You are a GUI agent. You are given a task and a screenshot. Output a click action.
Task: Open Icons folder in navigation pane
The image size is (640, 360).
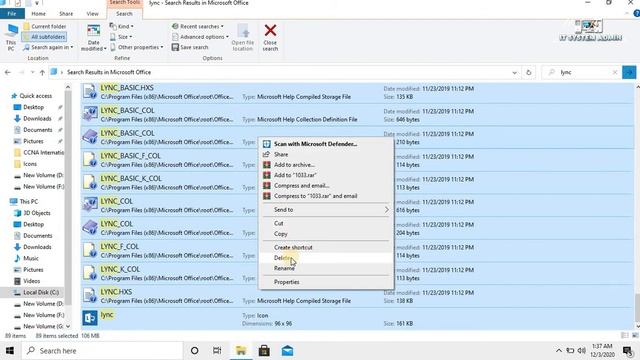30,164
